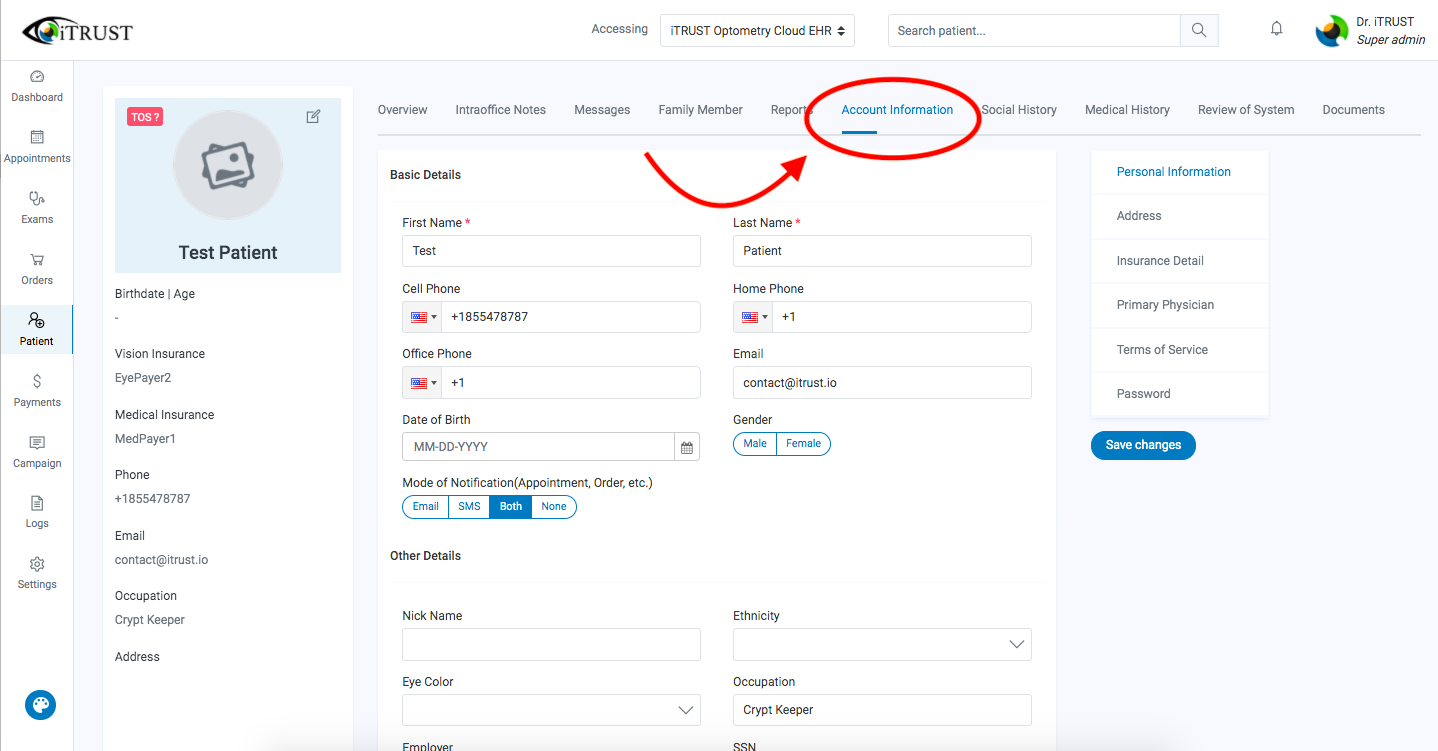Set notification mode to SMS
Viewport: 1438px width, 751px height.
[x=469, y=507]
